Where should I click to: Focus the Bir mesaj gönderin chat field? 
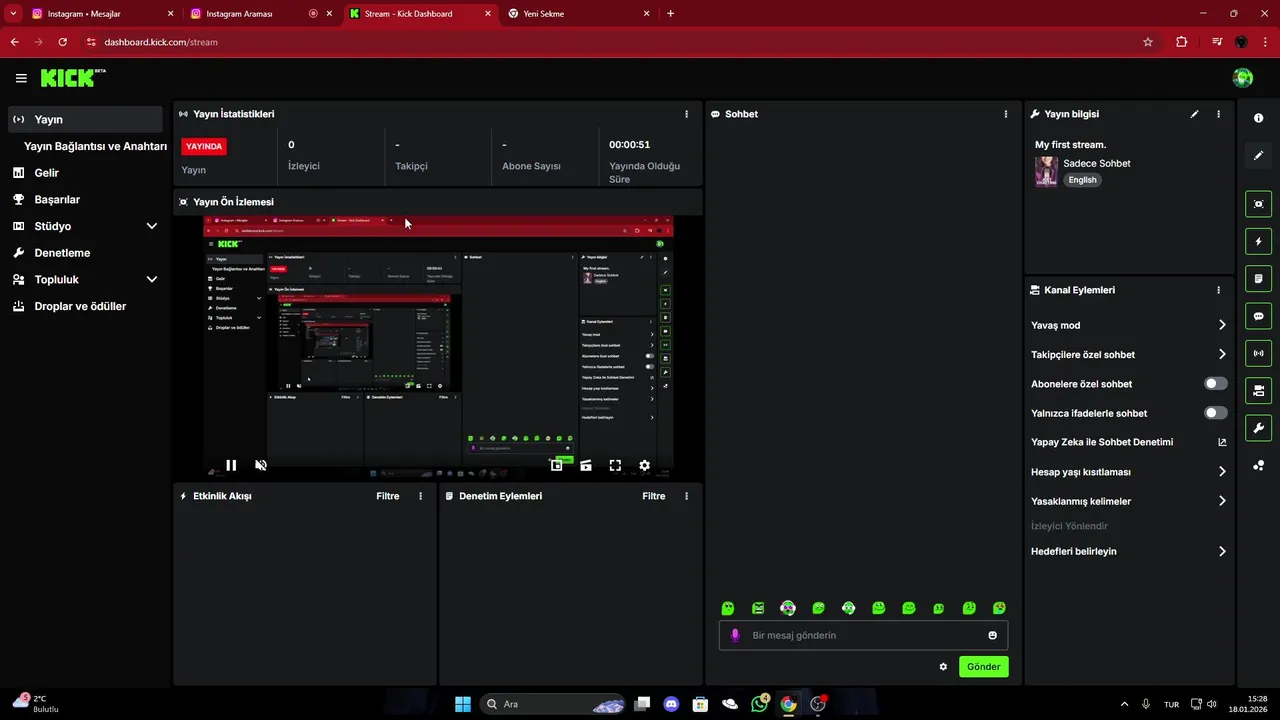(864, 635)
